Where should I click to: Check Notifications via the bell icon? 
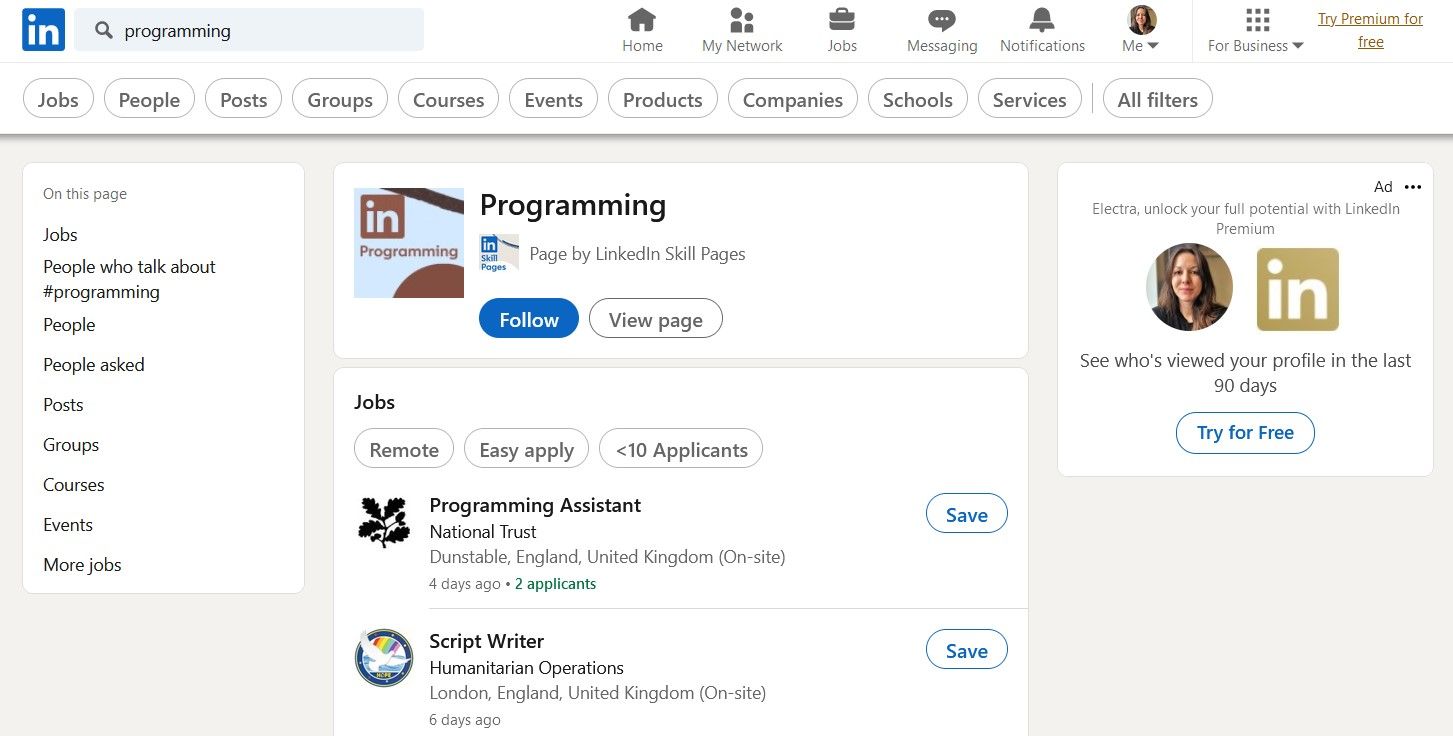pyautogui.click(x=1041, y=28)
